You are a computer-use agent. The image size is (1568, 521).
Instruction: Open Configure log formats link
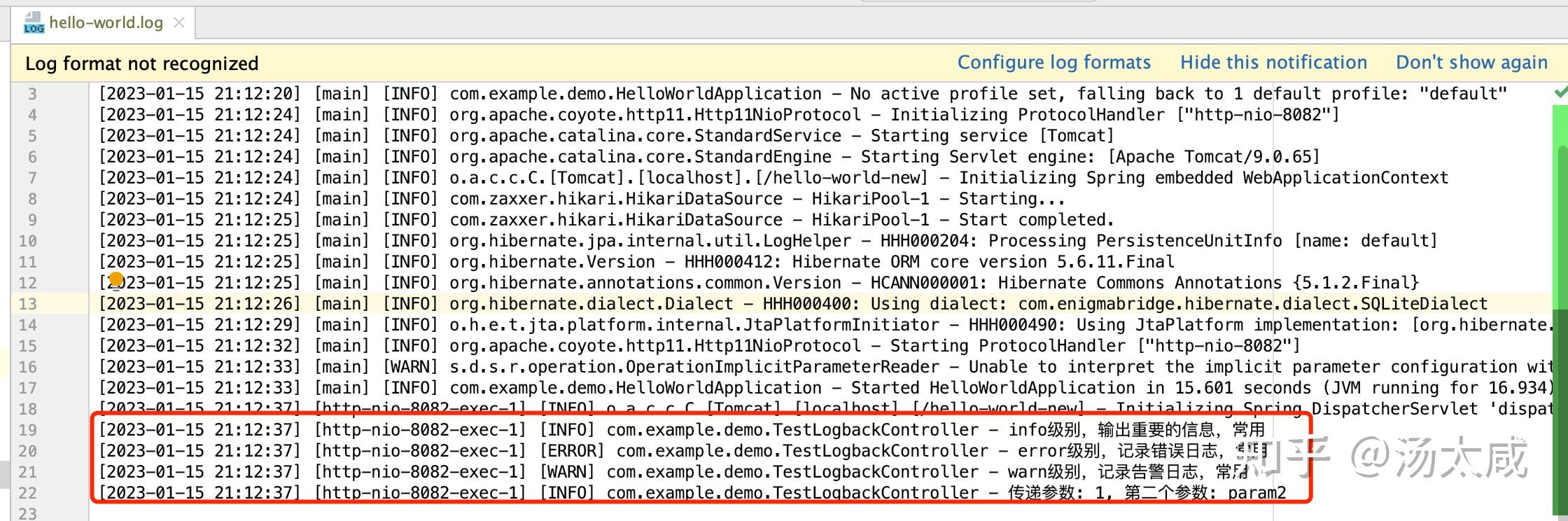coord(1053,62)
